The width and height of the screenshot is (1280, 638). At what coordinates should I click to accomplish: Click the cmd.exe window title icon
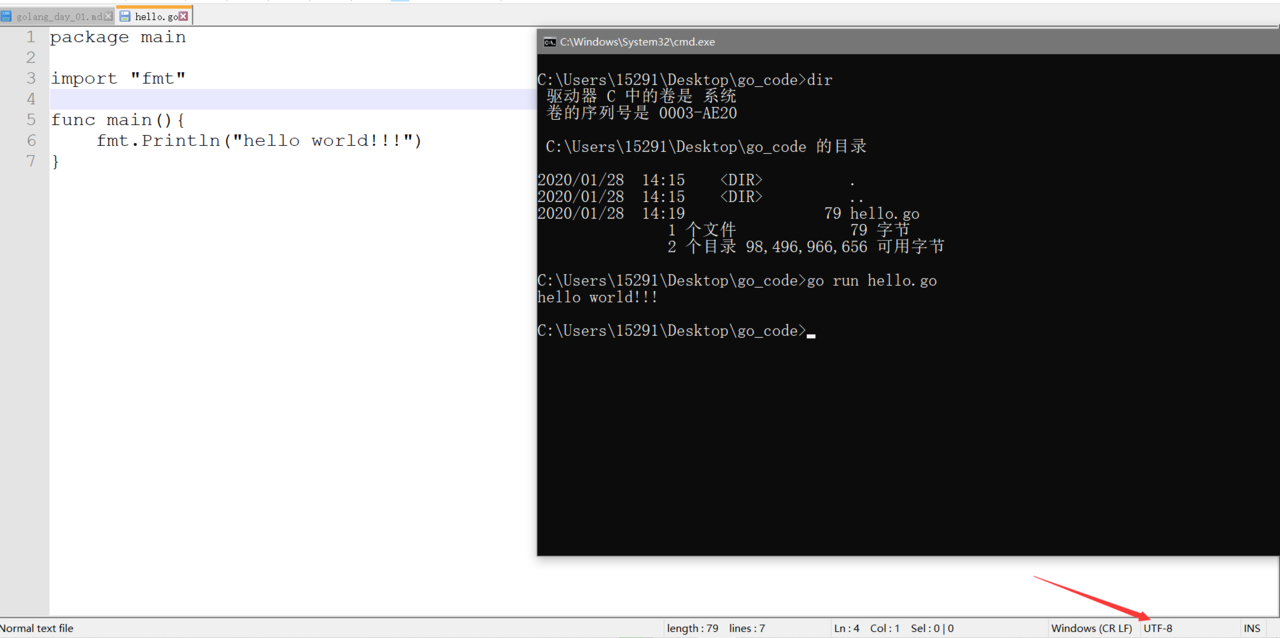[x=549, y=42]
